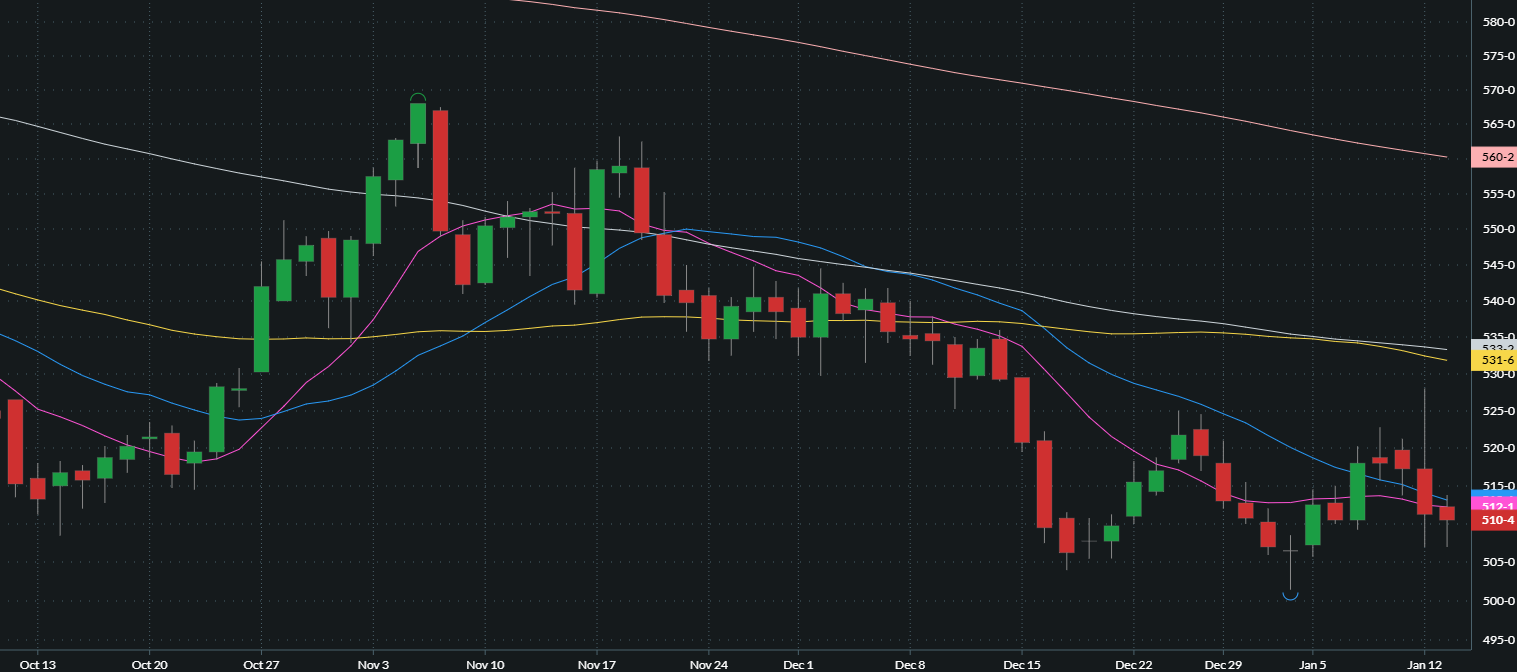Click the last red candle on the chart

point(1446,513)
